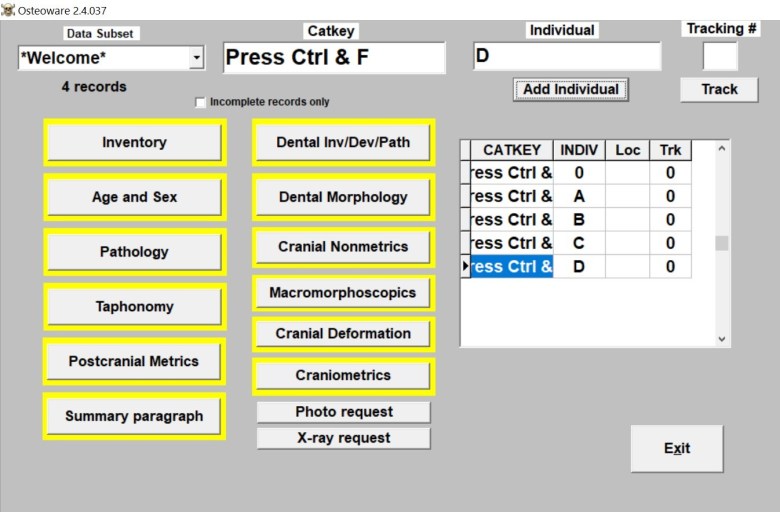Select the Macromorphoscopics button
Image resolution: width=780 pixels, height=512 pixels.
[343, 293]
